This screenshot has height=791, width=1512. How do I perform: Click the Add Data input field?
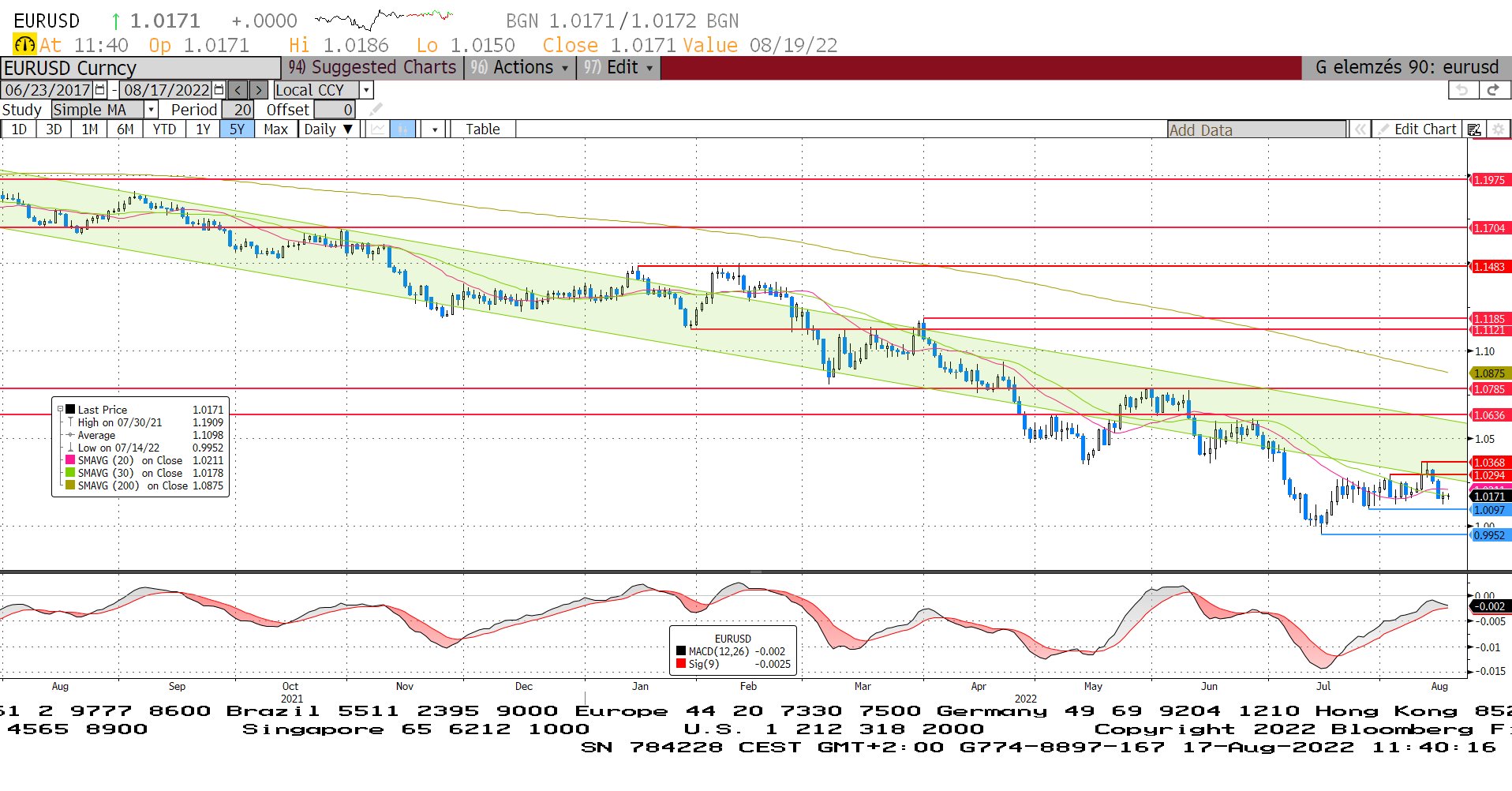click(x=1257, y=129)
